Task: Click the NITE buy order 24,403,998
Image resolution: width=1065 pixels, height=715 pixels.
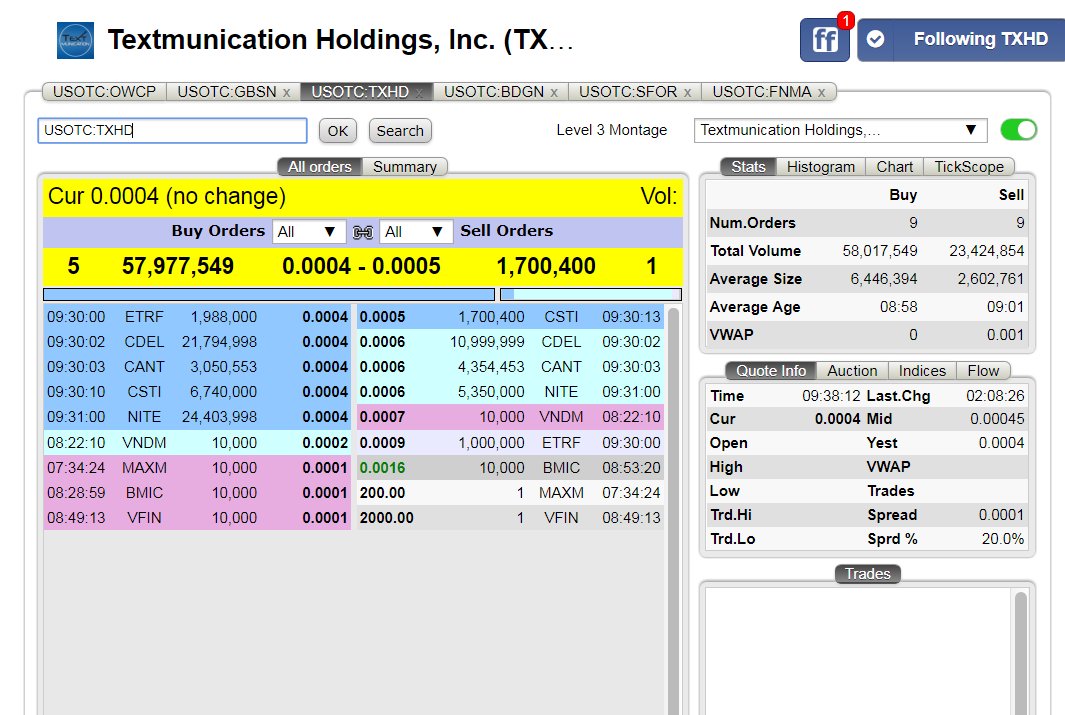Action: [x=197, y=417]
